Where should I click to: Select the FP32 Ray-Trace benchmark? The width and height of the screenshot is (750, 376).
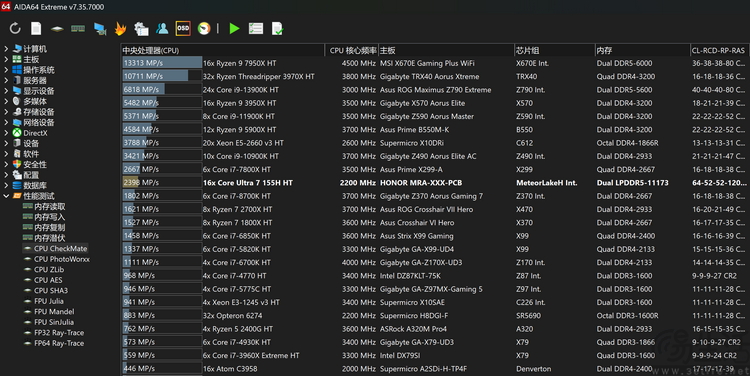(x=59, y=333)
